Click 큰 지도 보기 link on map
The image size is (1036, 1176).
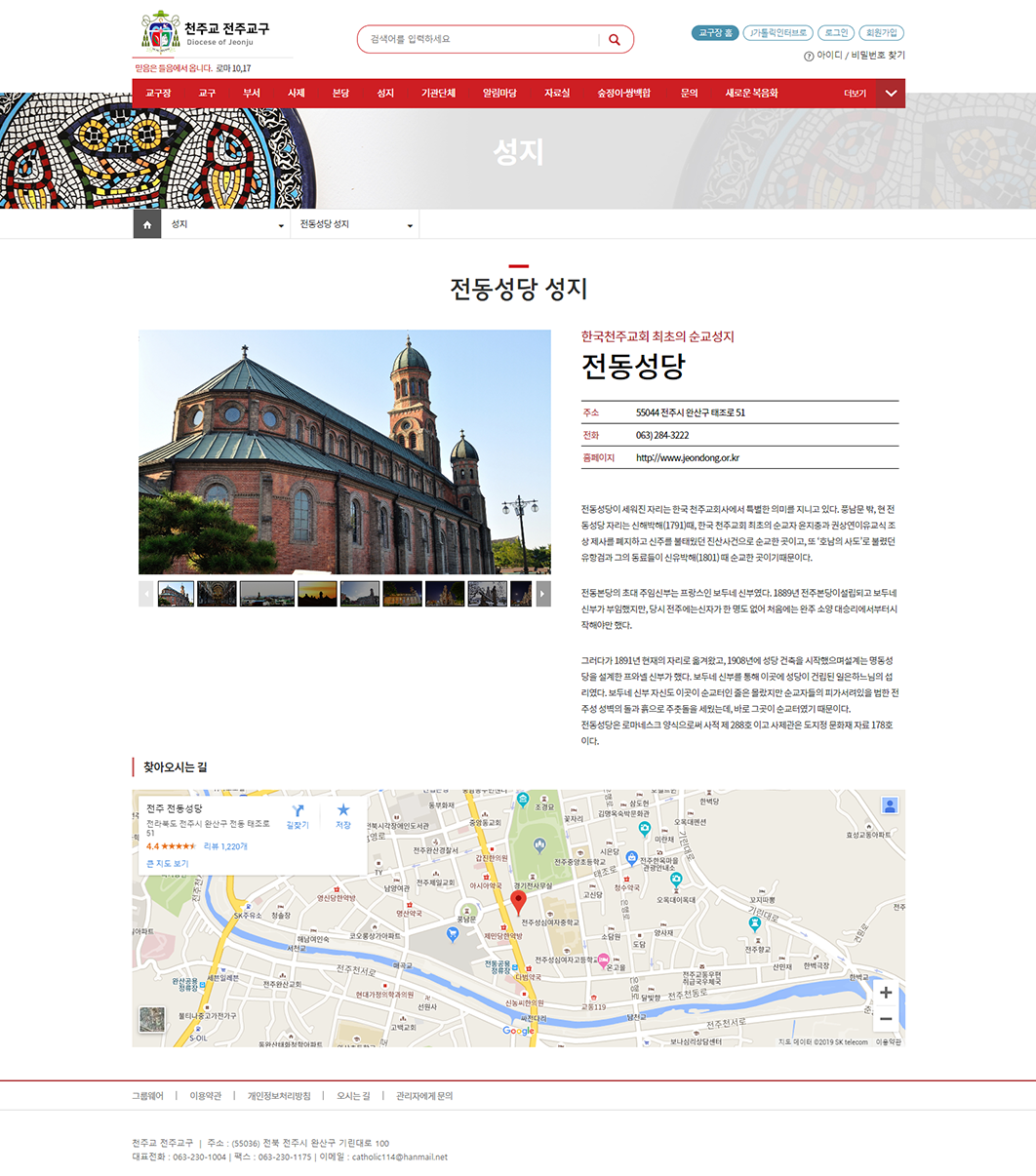[168, 864]
